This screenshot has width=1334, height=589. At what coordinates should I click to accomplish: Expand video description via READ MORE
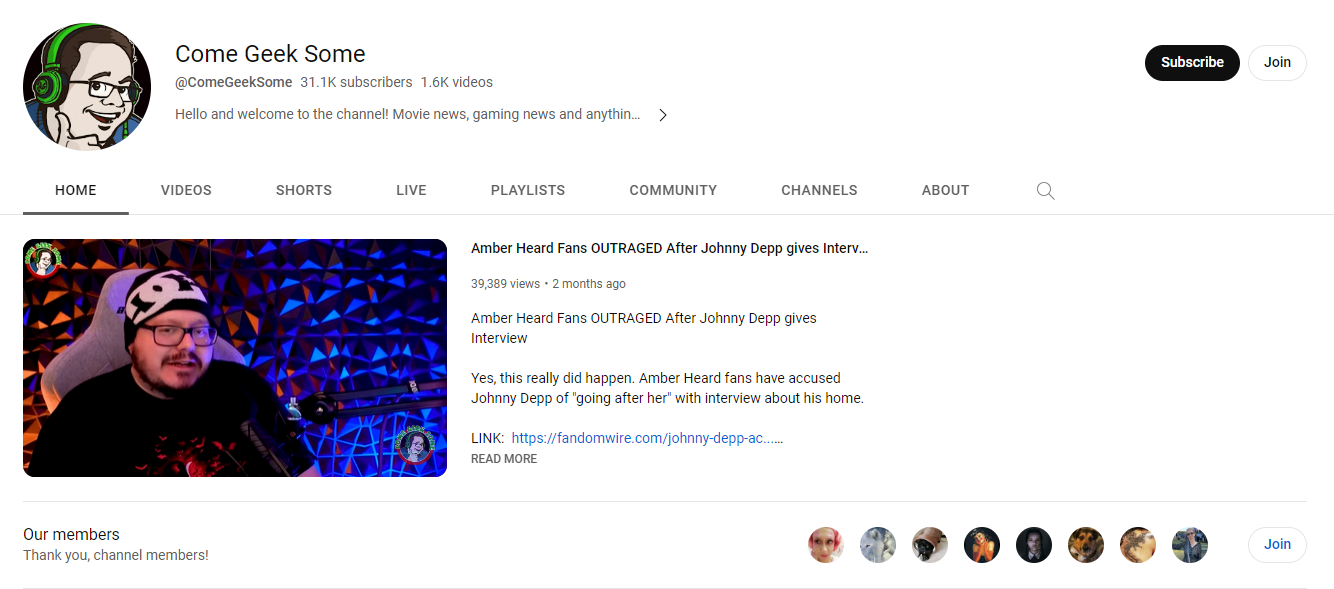coord(504,459)
